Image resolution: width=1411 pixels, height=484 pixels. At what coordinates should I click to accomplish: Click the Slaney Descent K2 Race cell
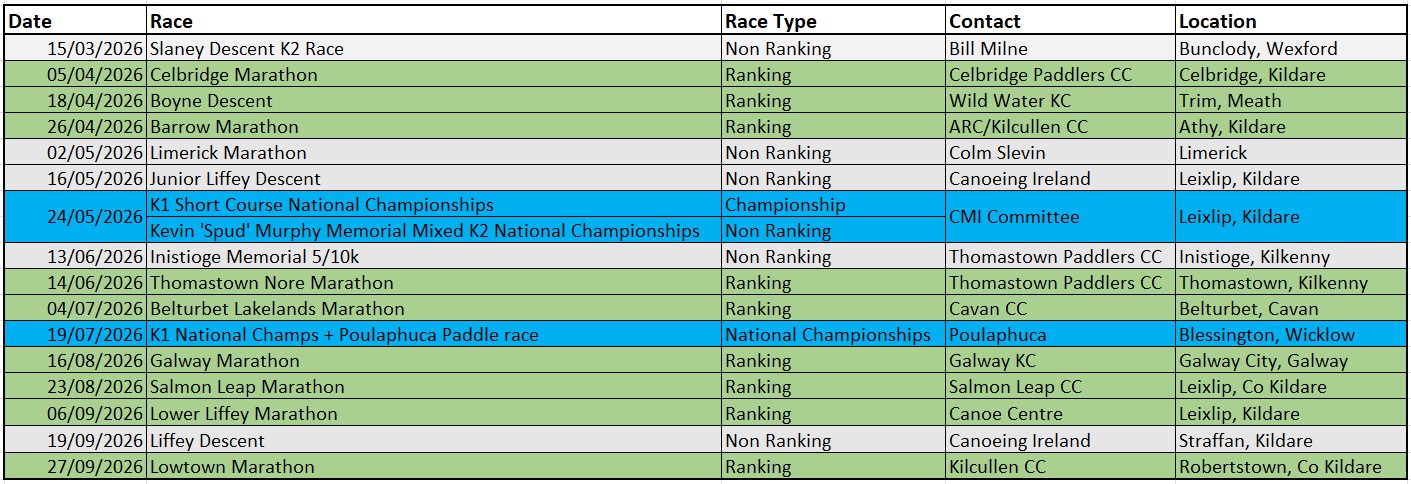(x=435, y=48)
